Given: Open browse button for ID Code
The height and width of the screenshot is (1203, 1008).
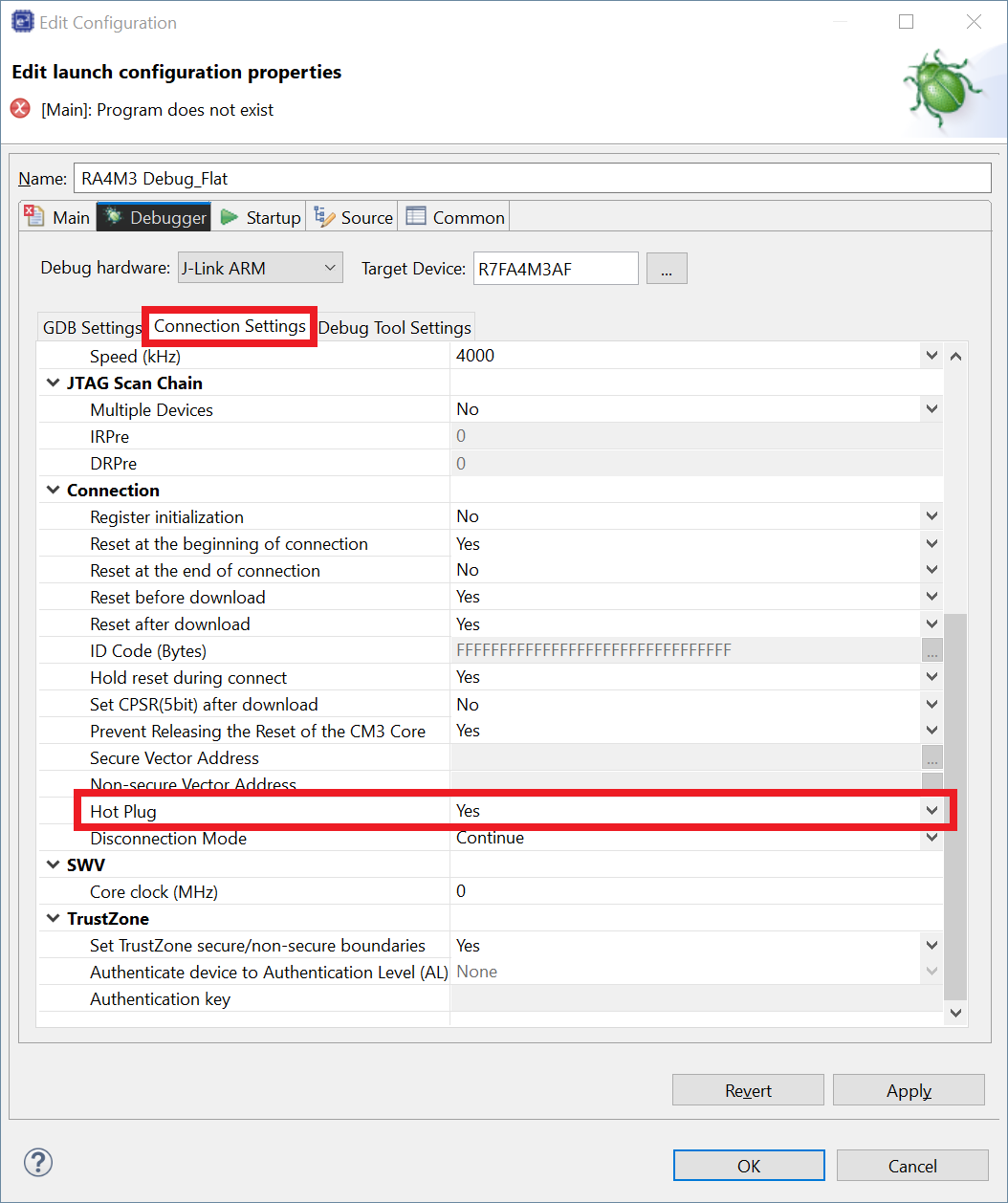Looking at the screenshot, I should (x=932, y=651).
